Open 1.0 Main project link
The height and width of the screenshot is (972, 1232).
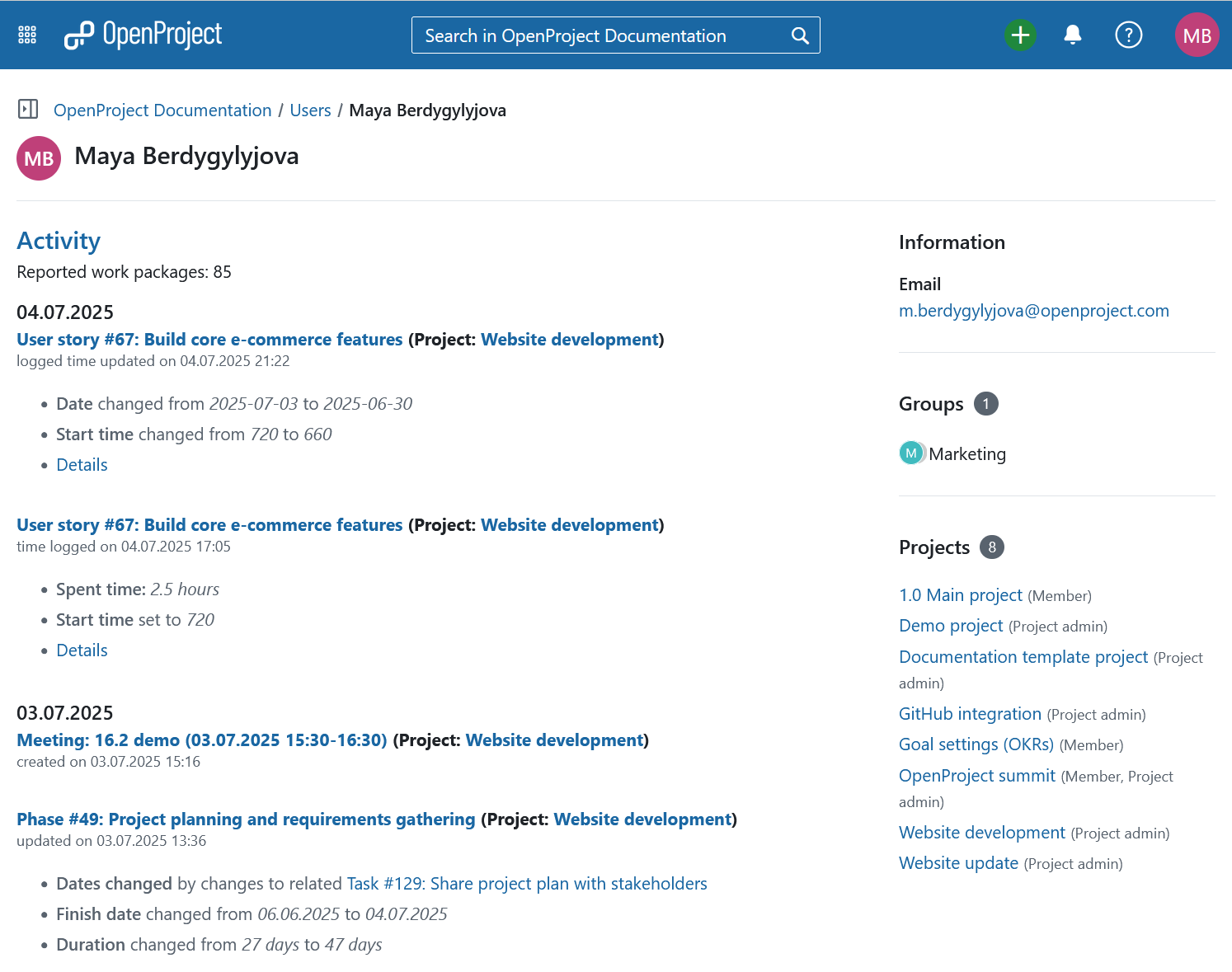point(961,594)
